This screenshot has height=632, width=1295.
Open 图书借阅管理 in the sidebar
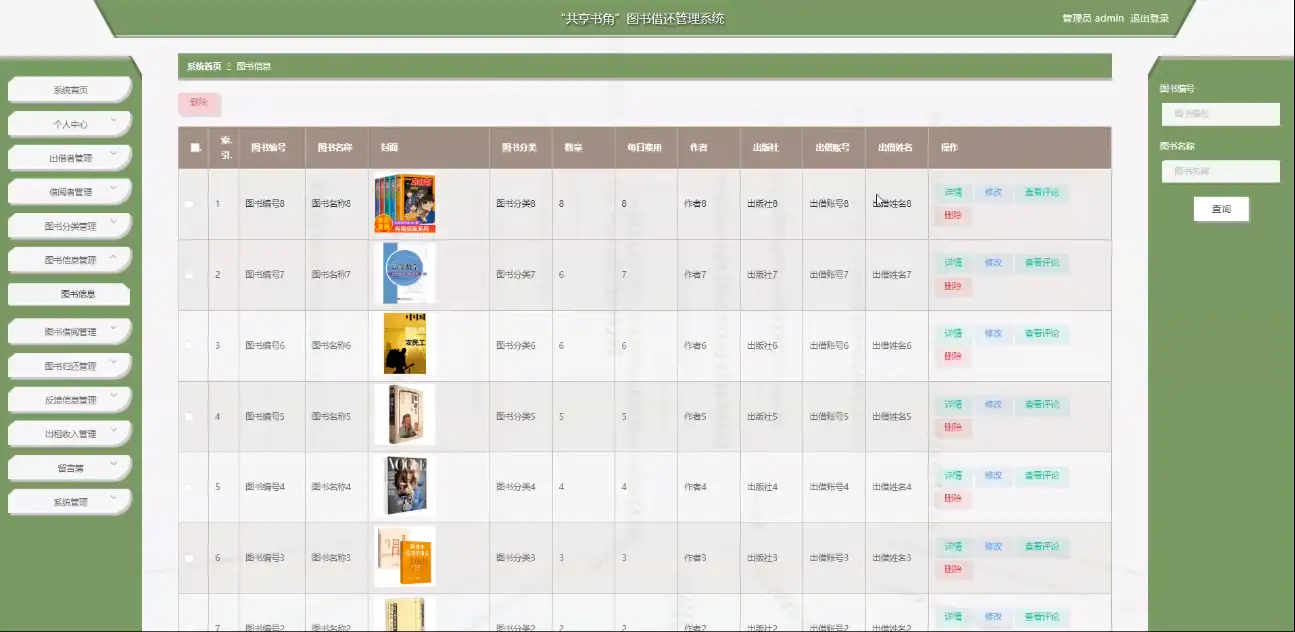click(x=68, y=330)
